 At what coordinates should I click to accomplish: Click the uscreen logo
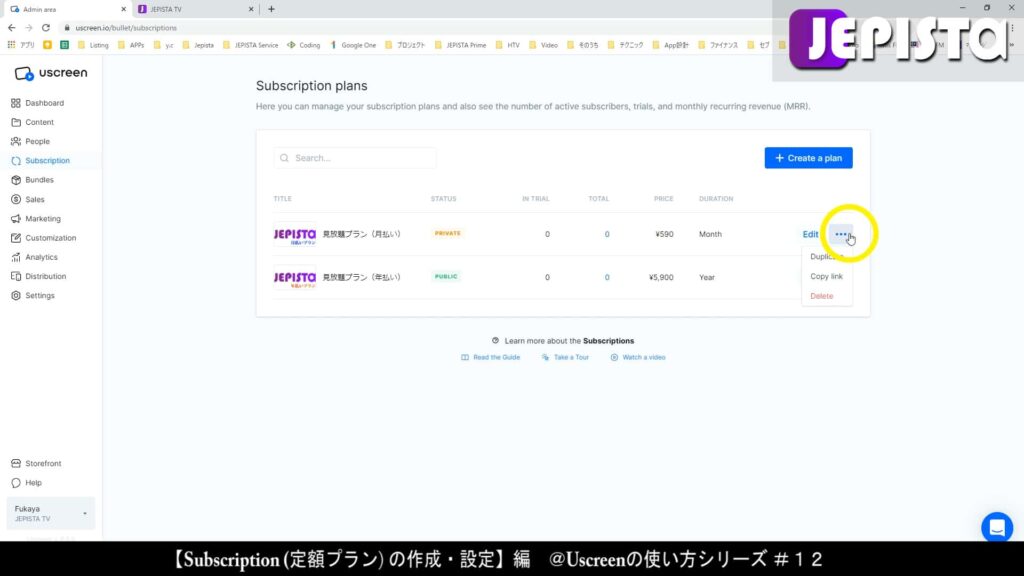click(x=51, y=73)
